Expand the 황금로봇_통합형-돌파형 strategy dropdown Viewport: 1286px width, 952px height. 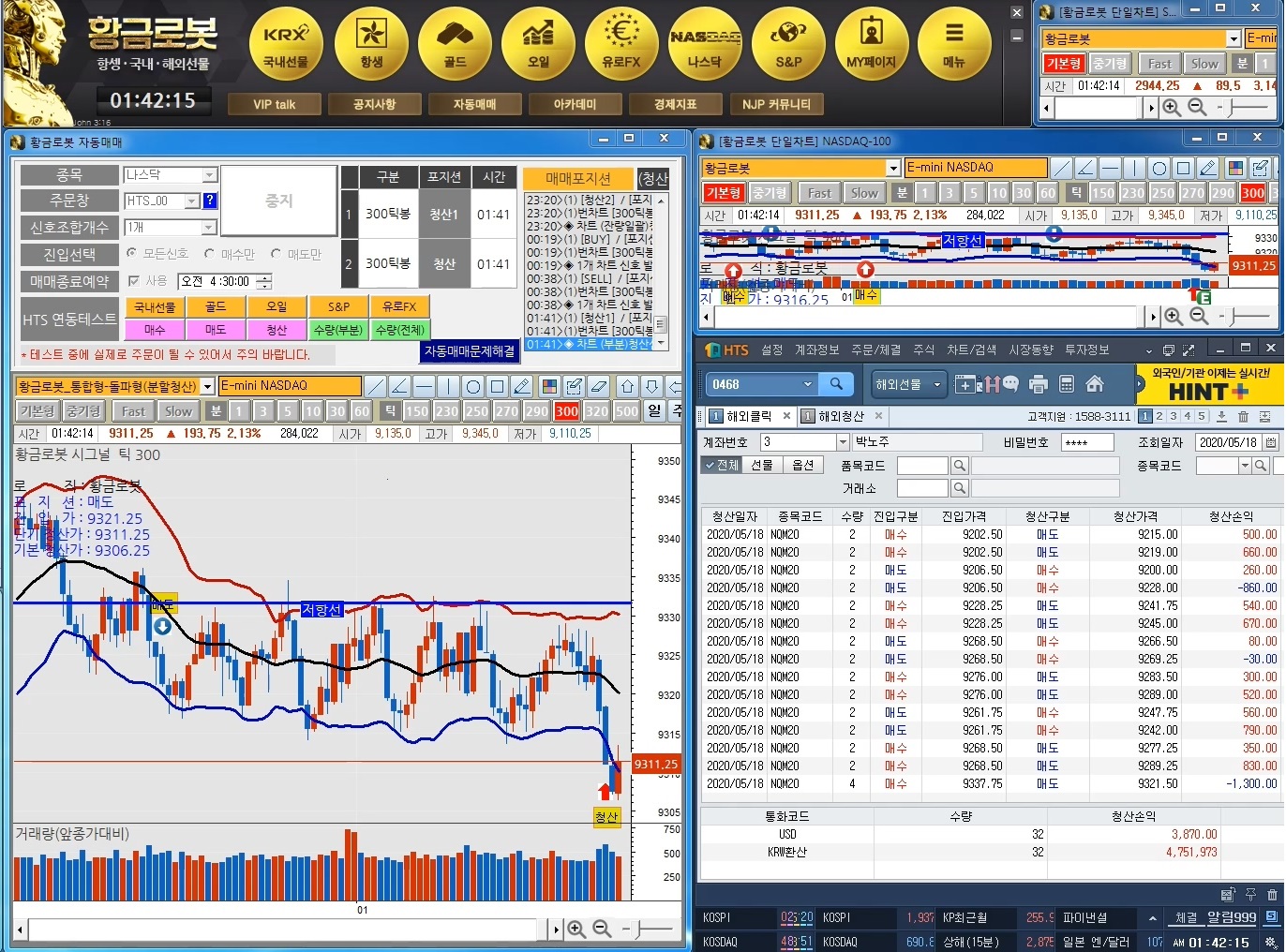pos(208,386)
